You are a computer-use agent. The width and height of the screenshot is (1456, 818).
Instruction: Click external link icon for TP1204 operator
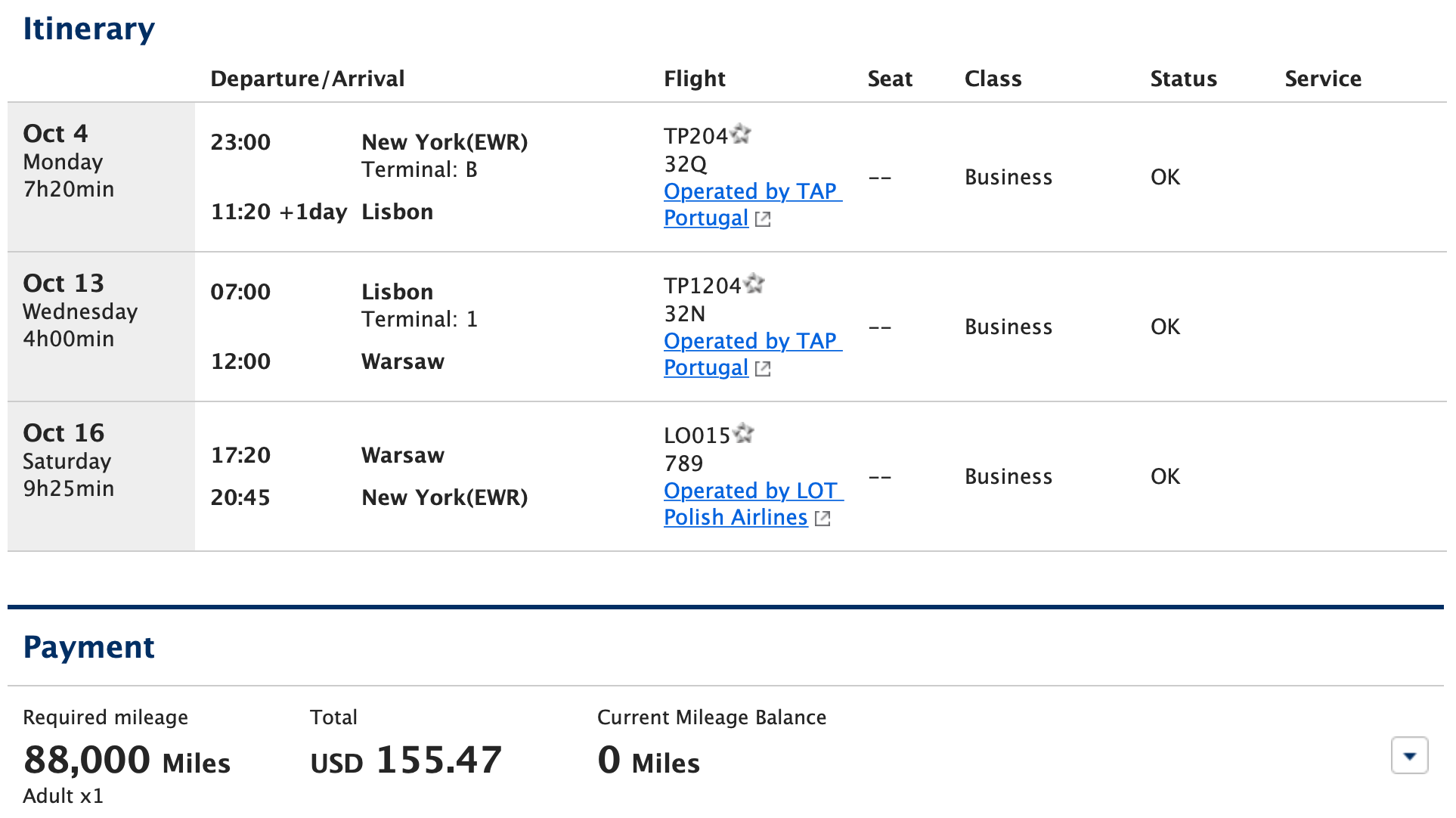click(x=763, y=369)
